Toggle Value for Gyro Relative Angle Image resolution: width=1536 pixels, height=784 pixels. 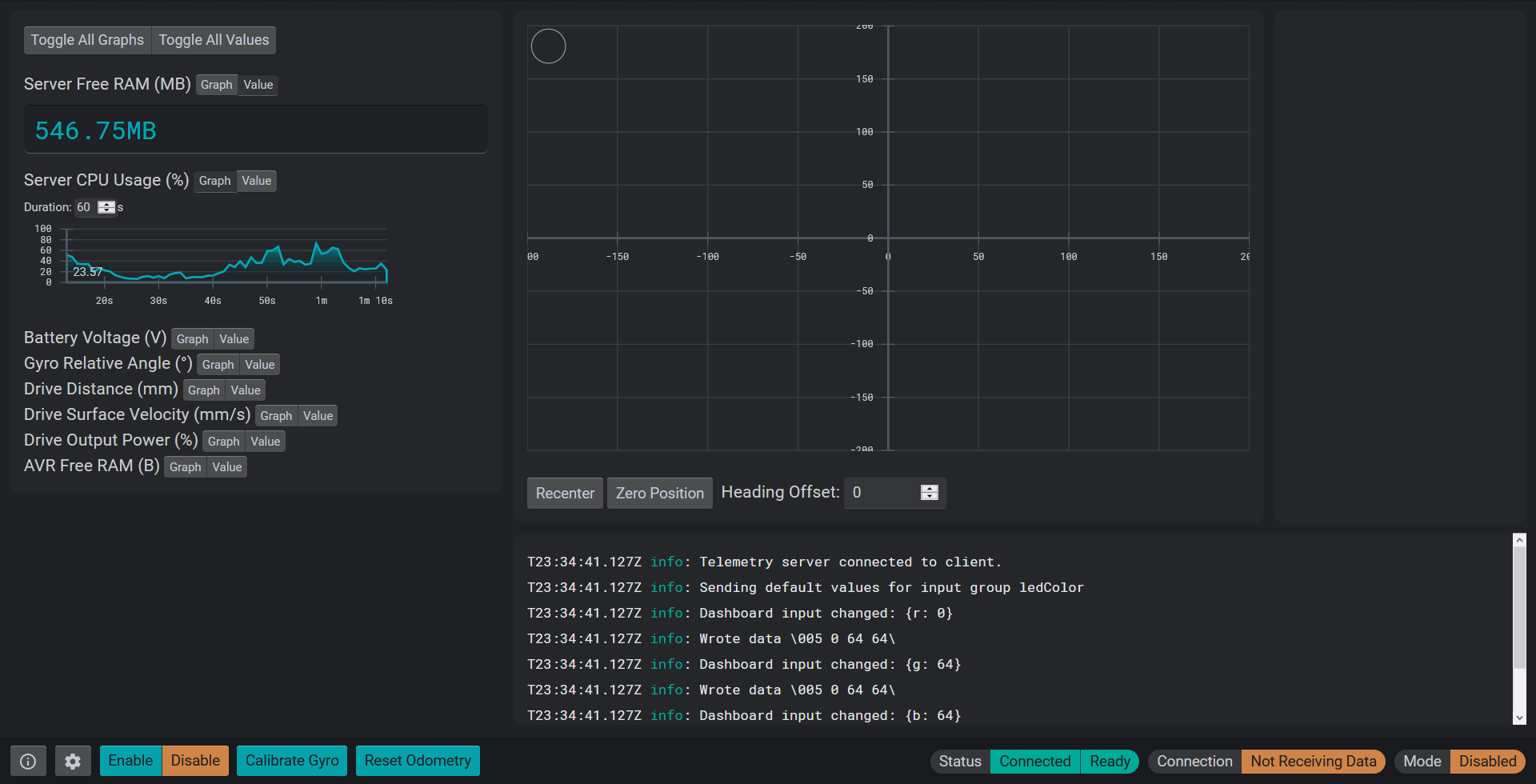point(260,365)
